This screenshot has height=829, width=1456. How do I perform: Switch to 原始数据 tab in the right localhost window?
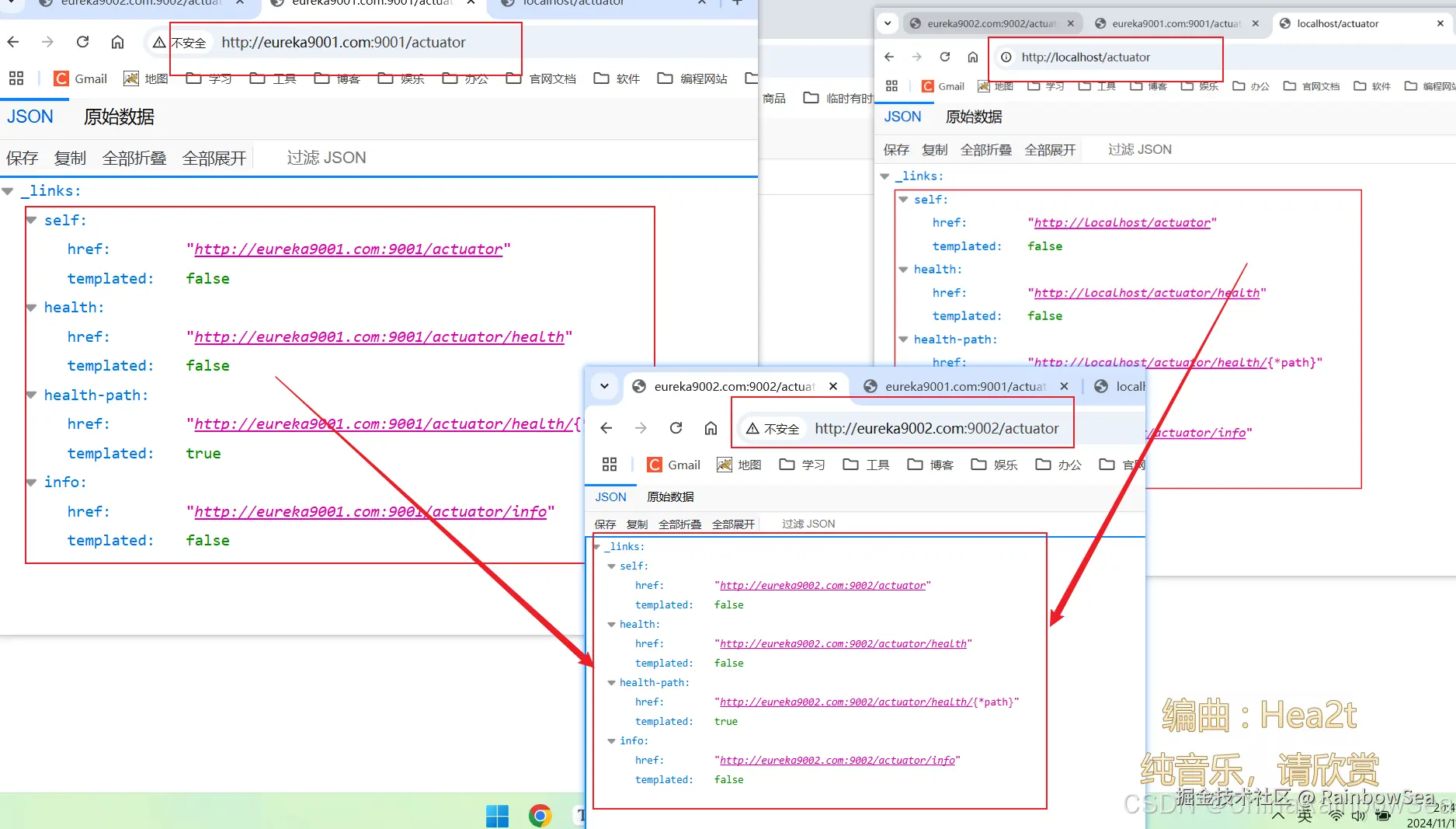coord(974,117)
